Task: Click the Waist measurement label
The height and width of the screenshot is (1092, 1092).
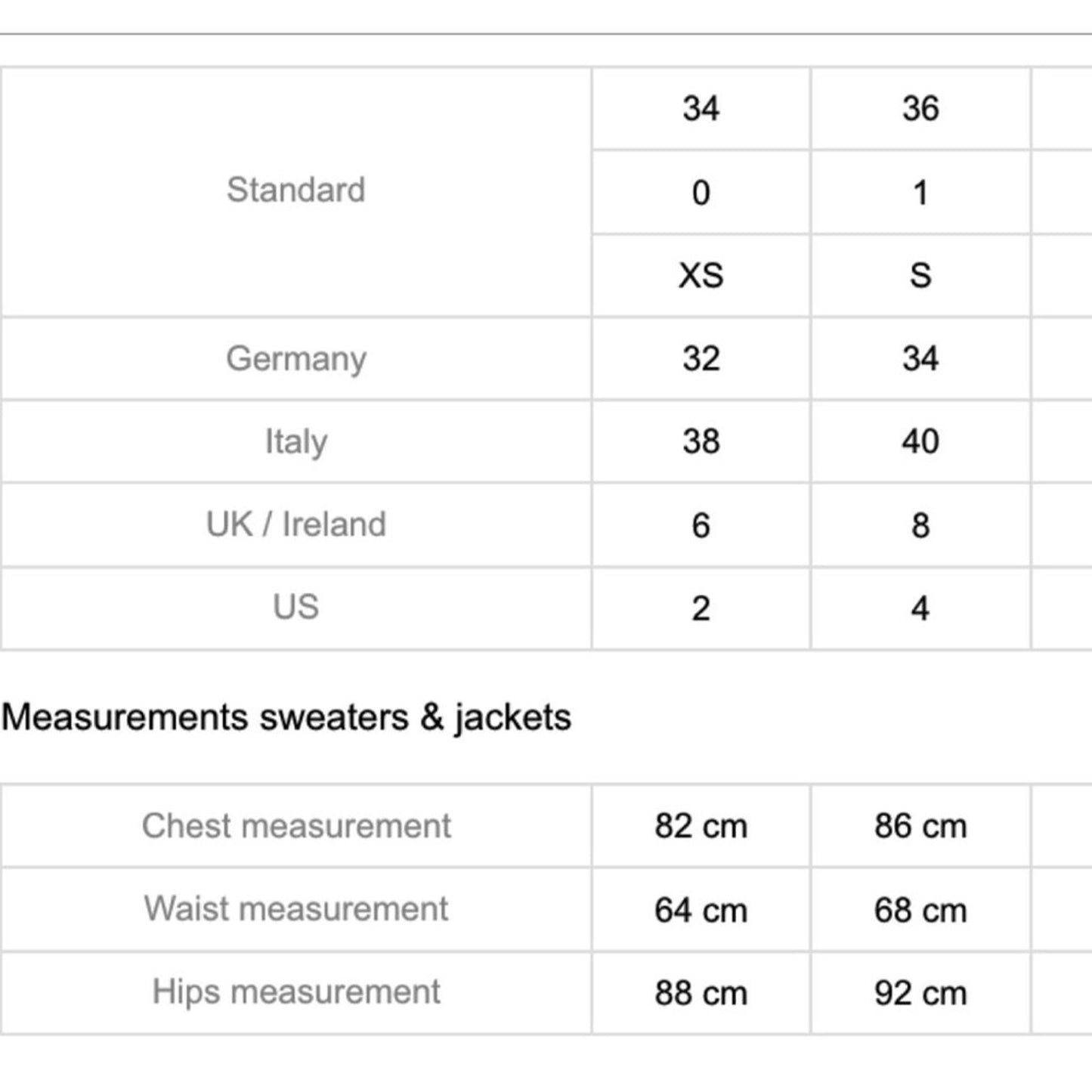Action: [295, 909]
